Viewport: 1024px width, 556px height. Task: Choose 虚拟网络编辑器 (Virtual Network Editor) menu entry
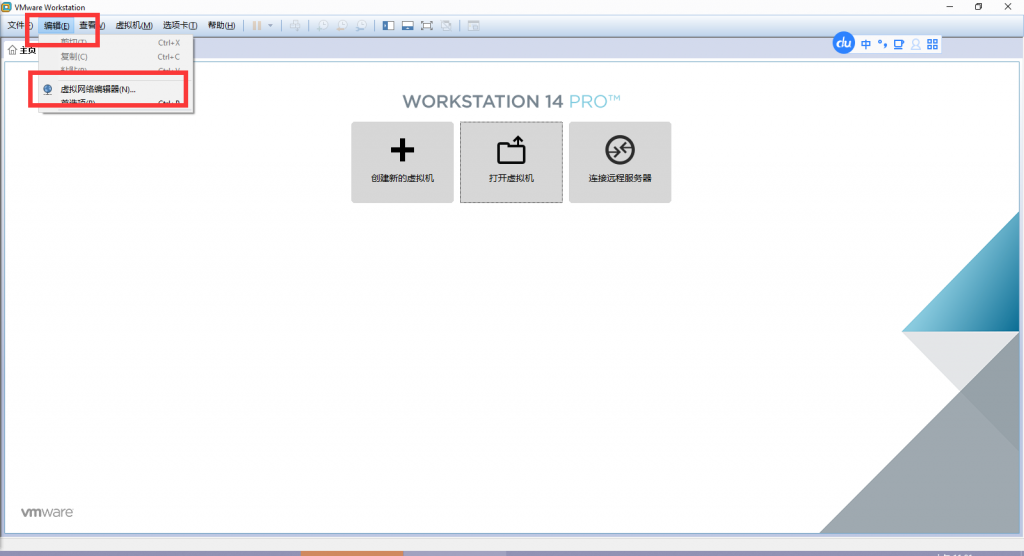pyautogui.click(x=116, y=89)
